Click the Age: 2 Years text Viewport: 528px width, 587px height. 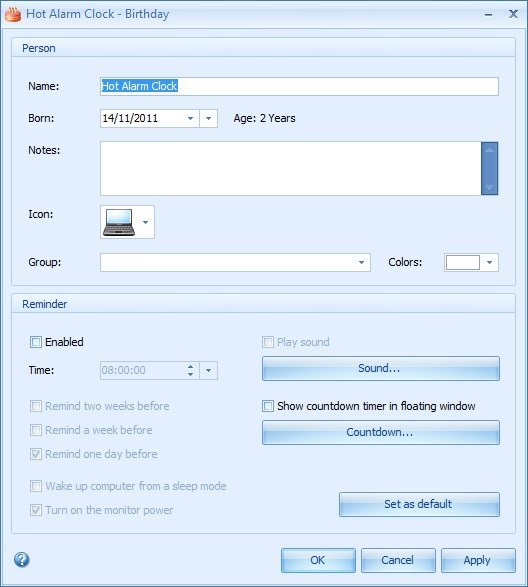(264, 118)
